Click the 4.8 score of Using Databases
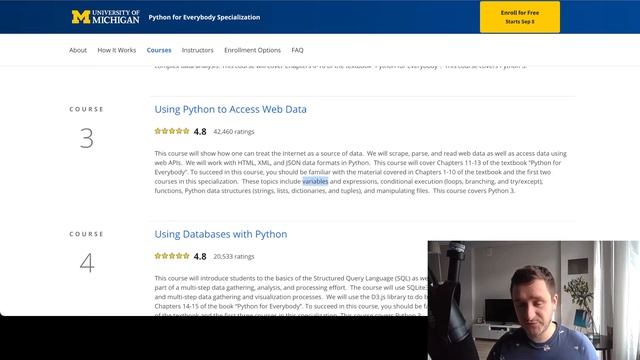 200,256
